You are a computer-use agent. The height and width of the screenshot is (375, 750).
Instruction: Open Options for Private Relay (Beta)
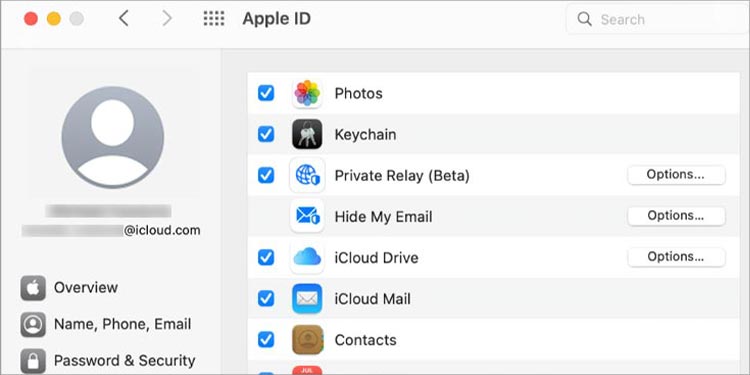(x=676, y=175)
